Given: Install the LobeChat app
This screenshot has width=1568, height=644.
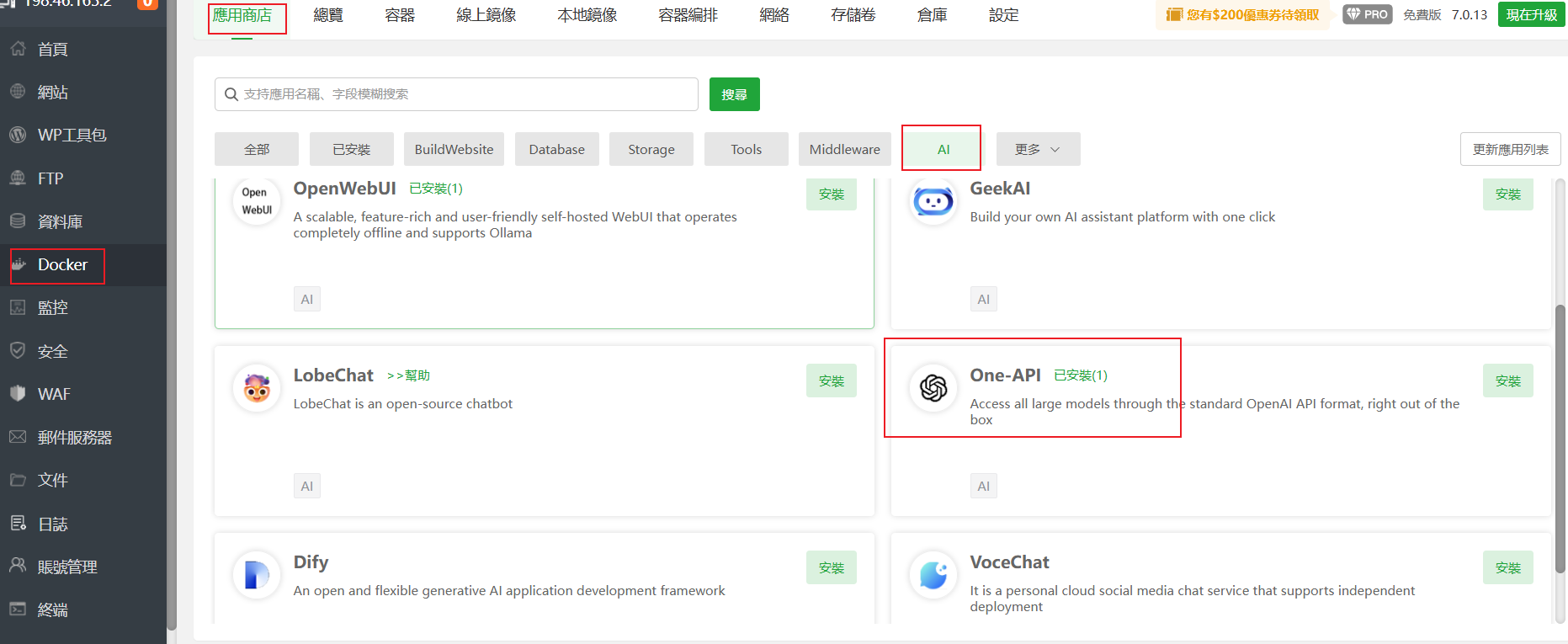Looking at the screenshot, I should point(832,381).
